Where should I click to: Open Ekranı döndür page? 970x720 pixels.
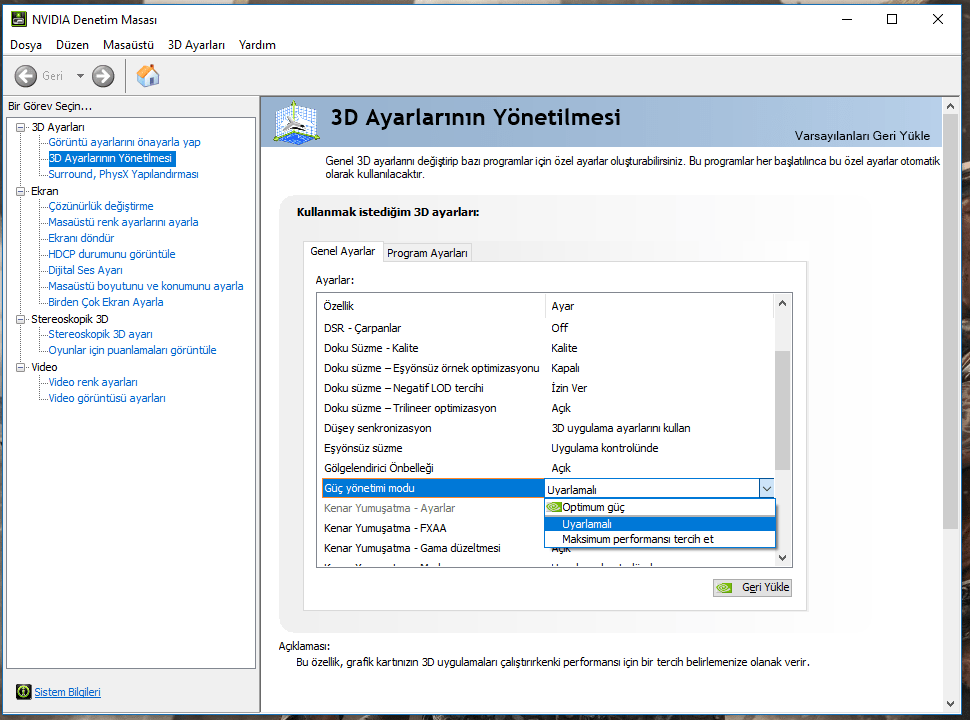click(81, 238)
